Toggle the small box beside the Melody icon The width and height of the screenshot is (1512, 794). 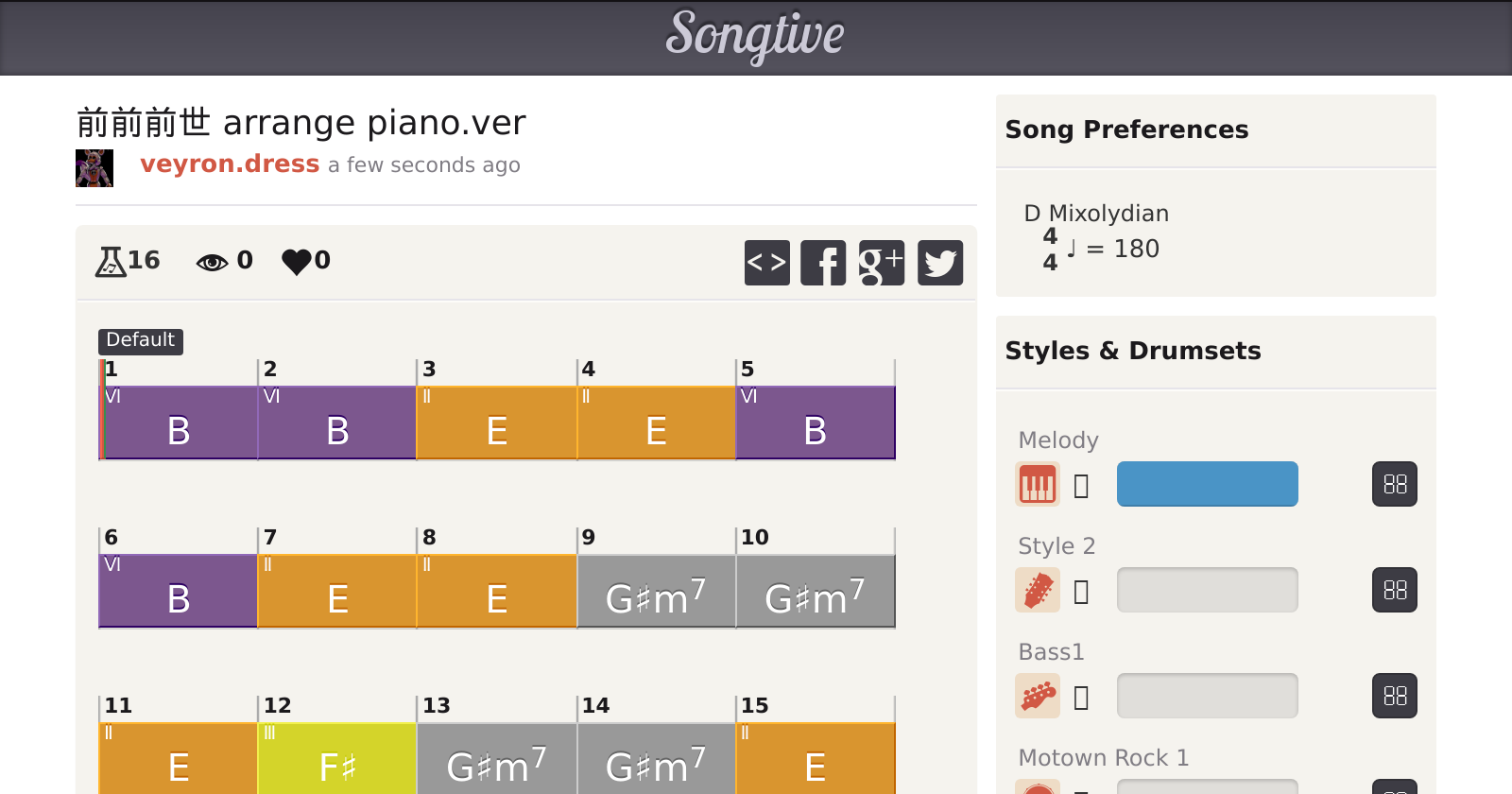1082,486
